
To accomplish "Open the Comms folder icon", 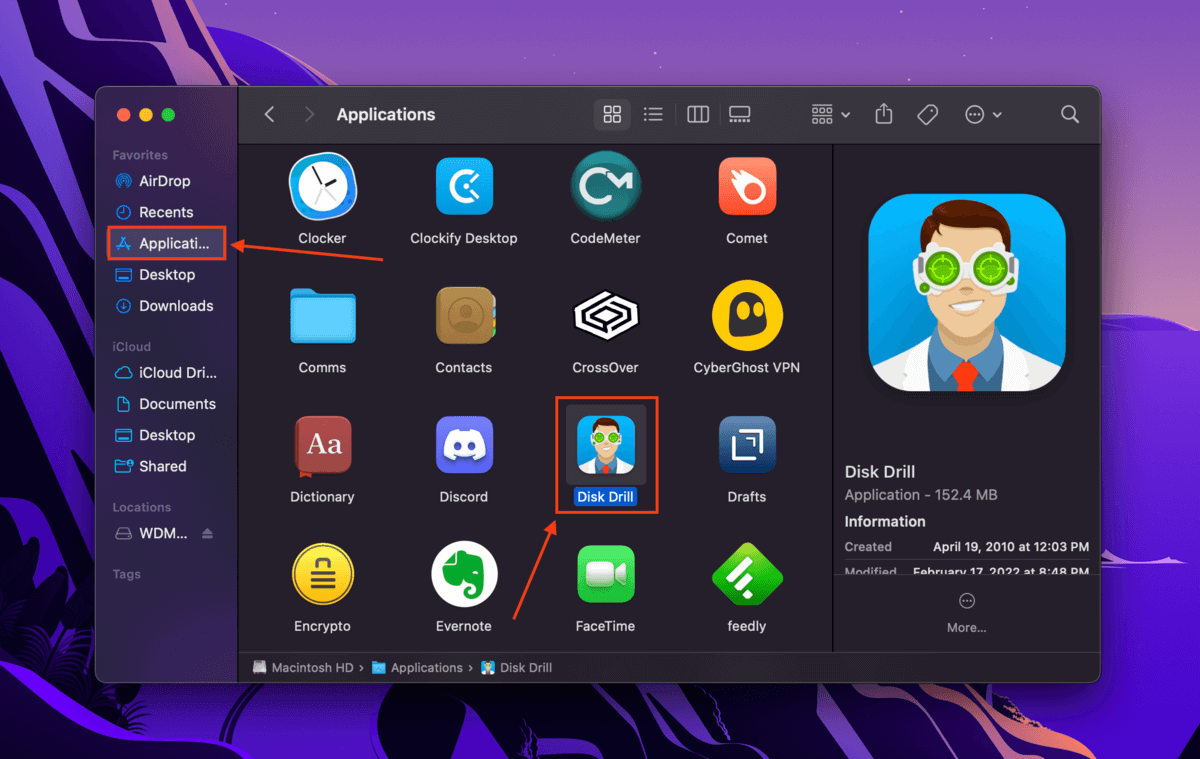I will [322, 316].
